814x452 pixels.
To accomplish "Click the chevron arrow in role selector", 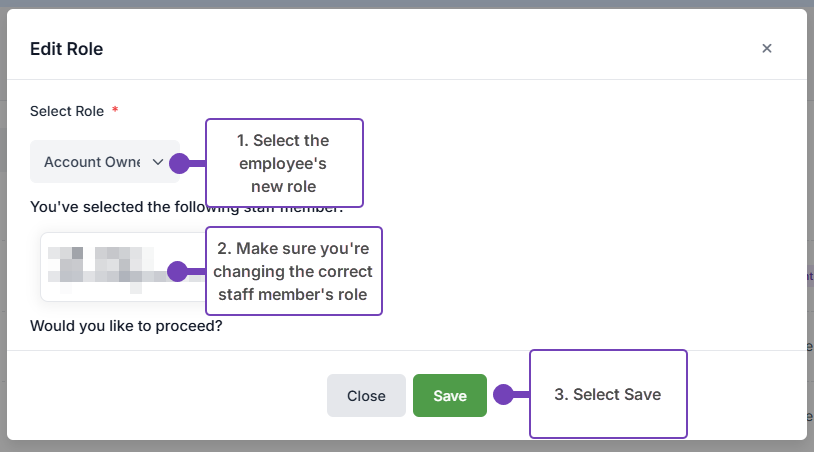I will pyautogui.click(x=157, y=161).
